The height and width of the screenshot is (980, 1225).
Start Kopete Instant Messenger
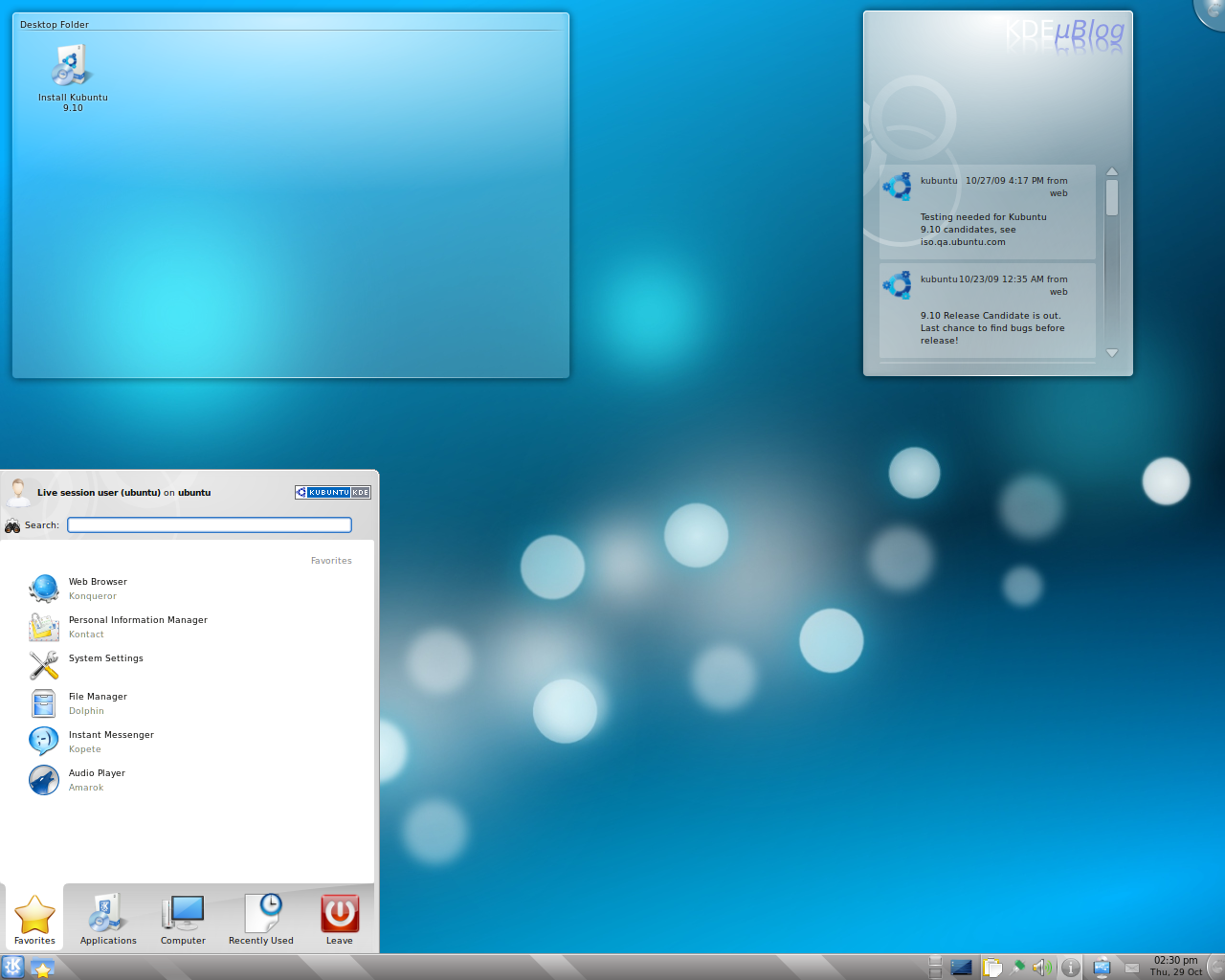pos(190,742)
